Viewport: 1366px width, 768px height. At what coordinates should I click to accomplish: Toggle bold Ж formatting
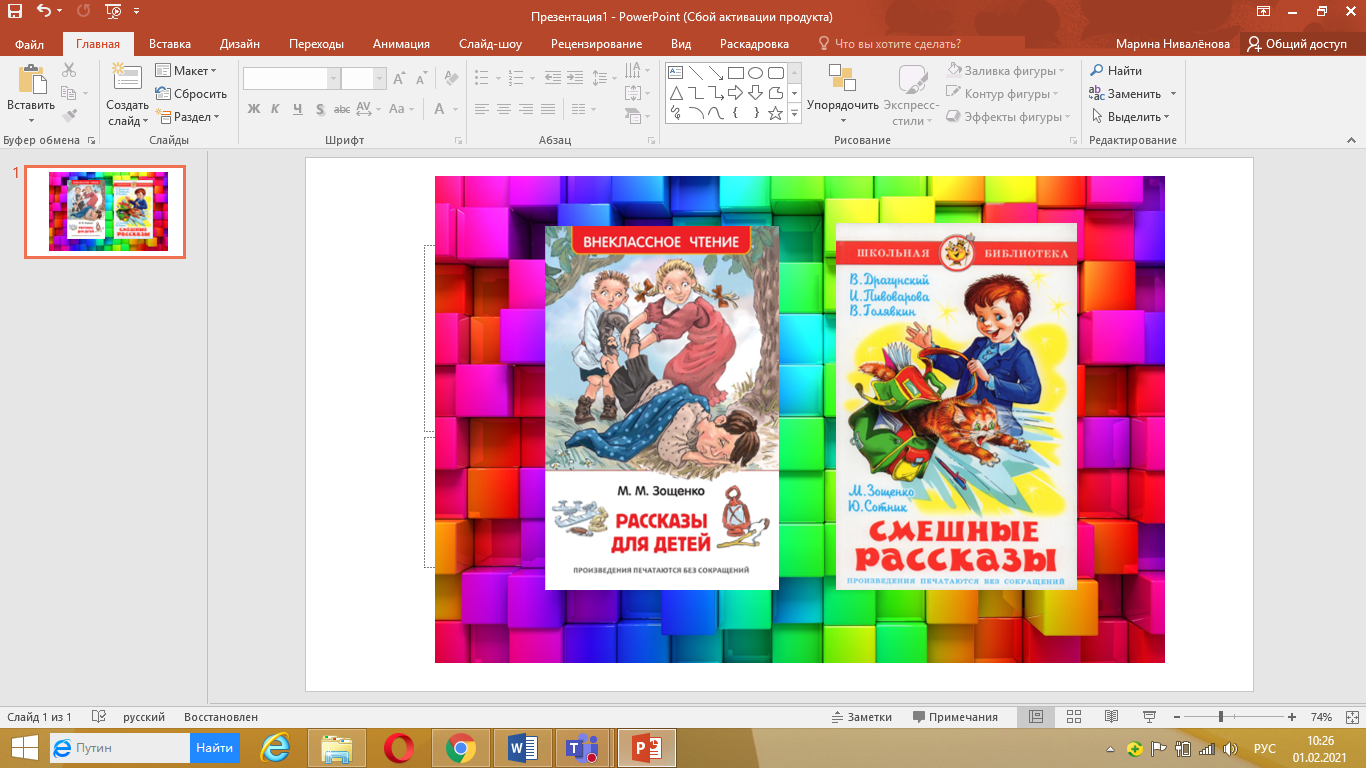[x=254, y=109]
